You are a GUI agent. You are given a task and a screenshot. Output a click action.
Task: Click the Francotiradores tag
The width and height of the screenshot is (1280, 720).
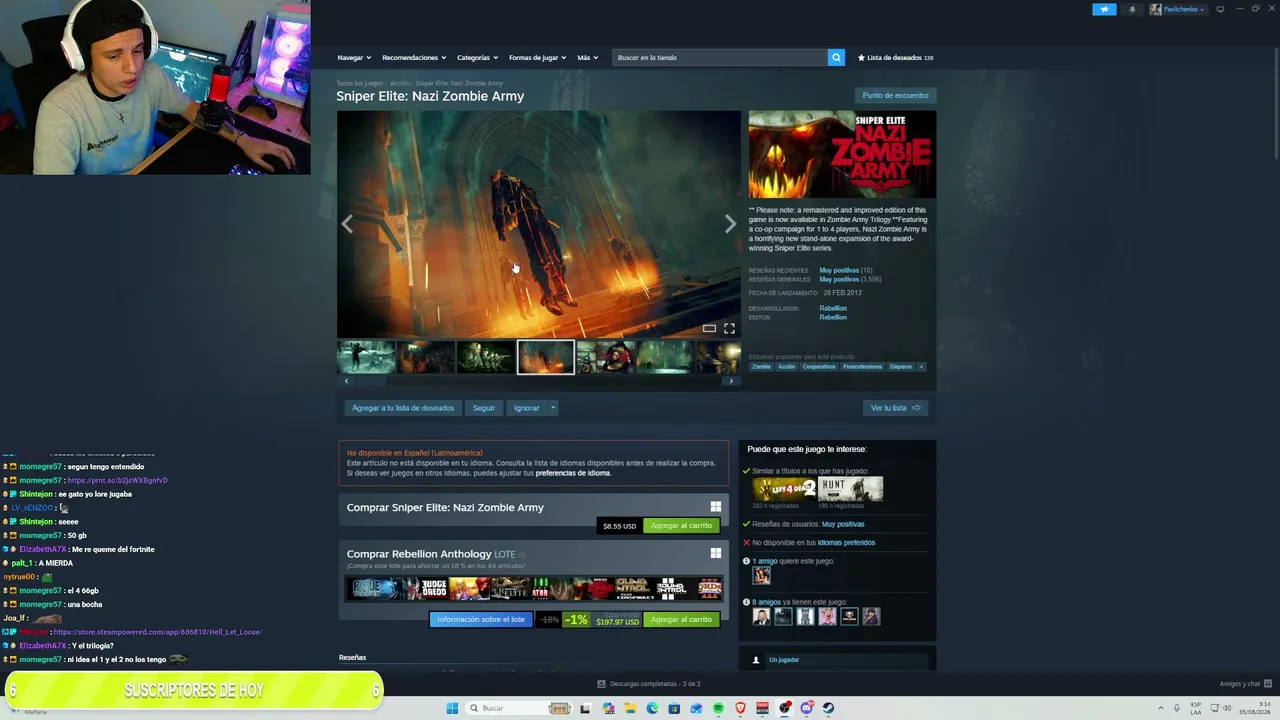(862, 366)
